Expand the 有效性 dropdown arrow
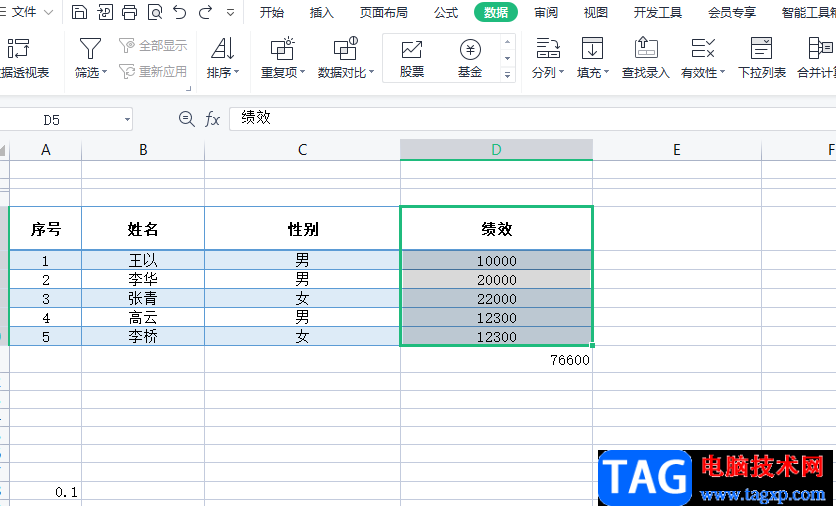 722,72
